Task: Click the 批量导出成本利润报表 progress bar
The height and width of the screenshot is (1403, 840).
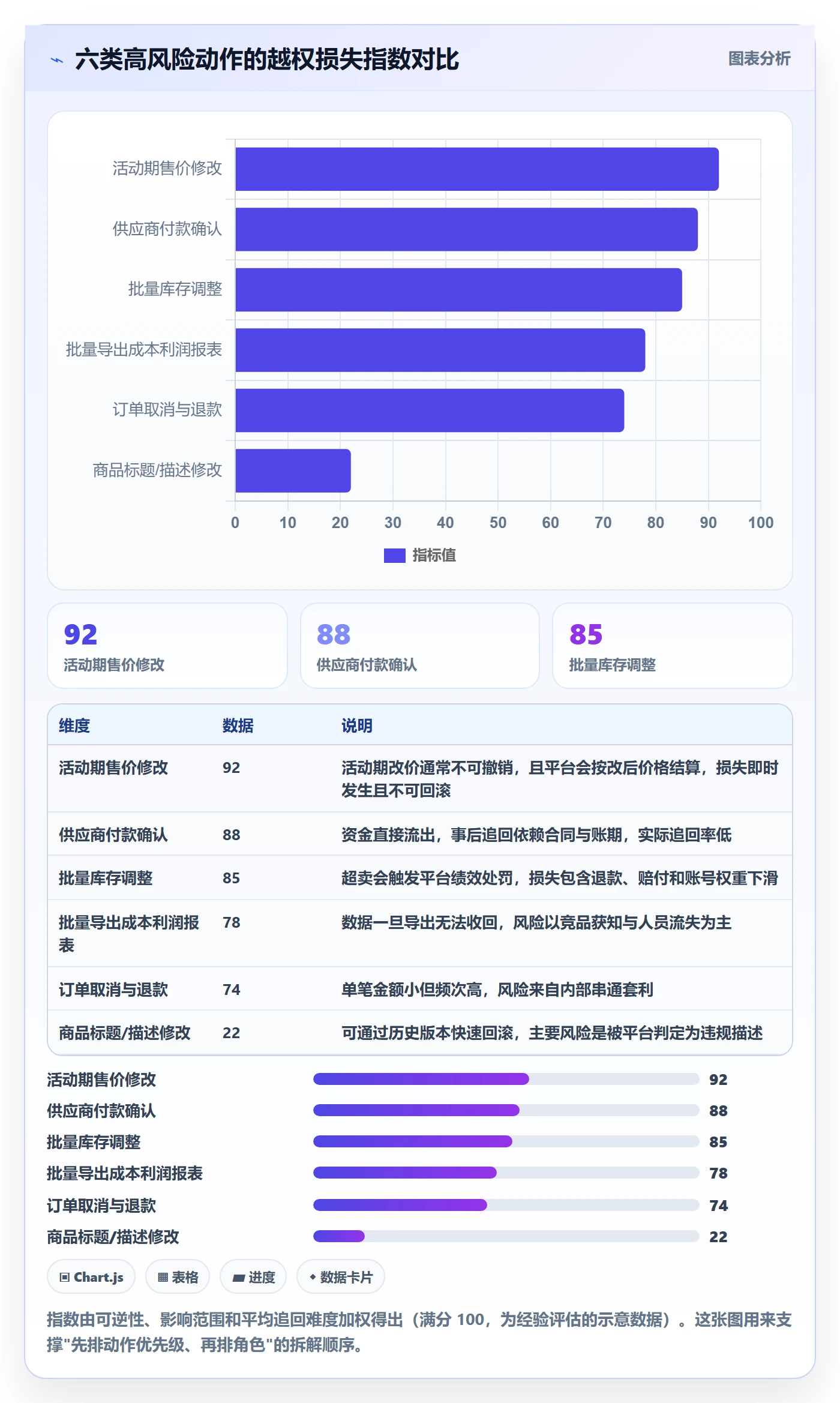Action: point(506,1173)
